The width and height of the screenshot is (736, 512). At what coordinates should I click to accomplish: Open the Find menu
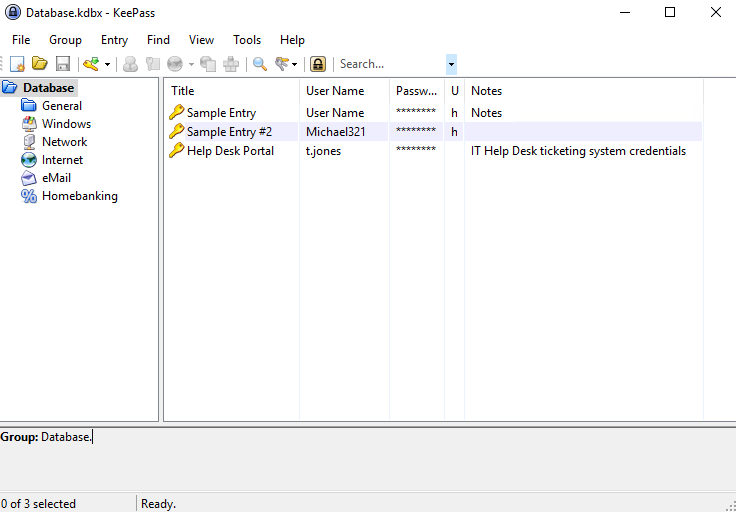click(x=158, y=40)
